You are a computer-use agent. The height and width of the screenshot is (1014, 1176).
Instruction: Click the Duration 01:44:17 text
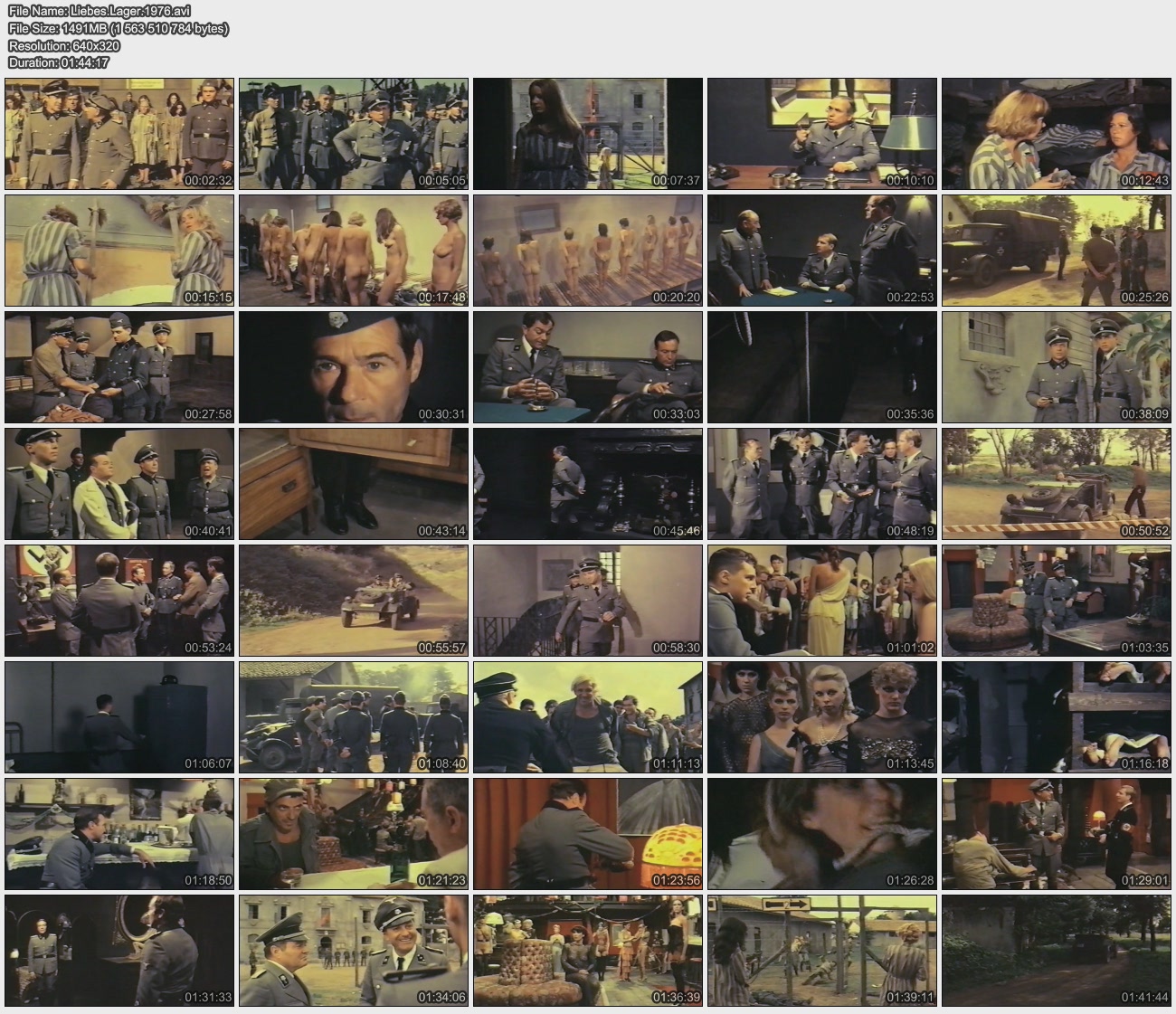58,62
